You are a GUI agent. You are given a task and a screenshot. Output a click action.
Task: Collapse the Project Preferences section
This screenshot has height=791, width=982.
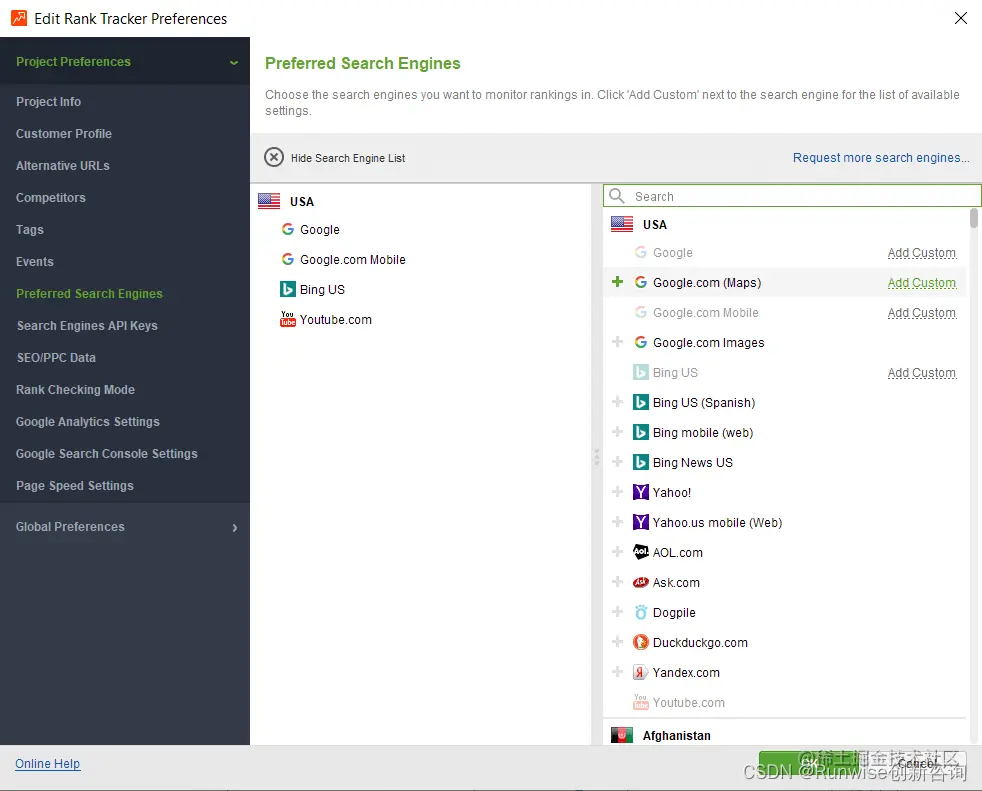(x=234, y=62)
